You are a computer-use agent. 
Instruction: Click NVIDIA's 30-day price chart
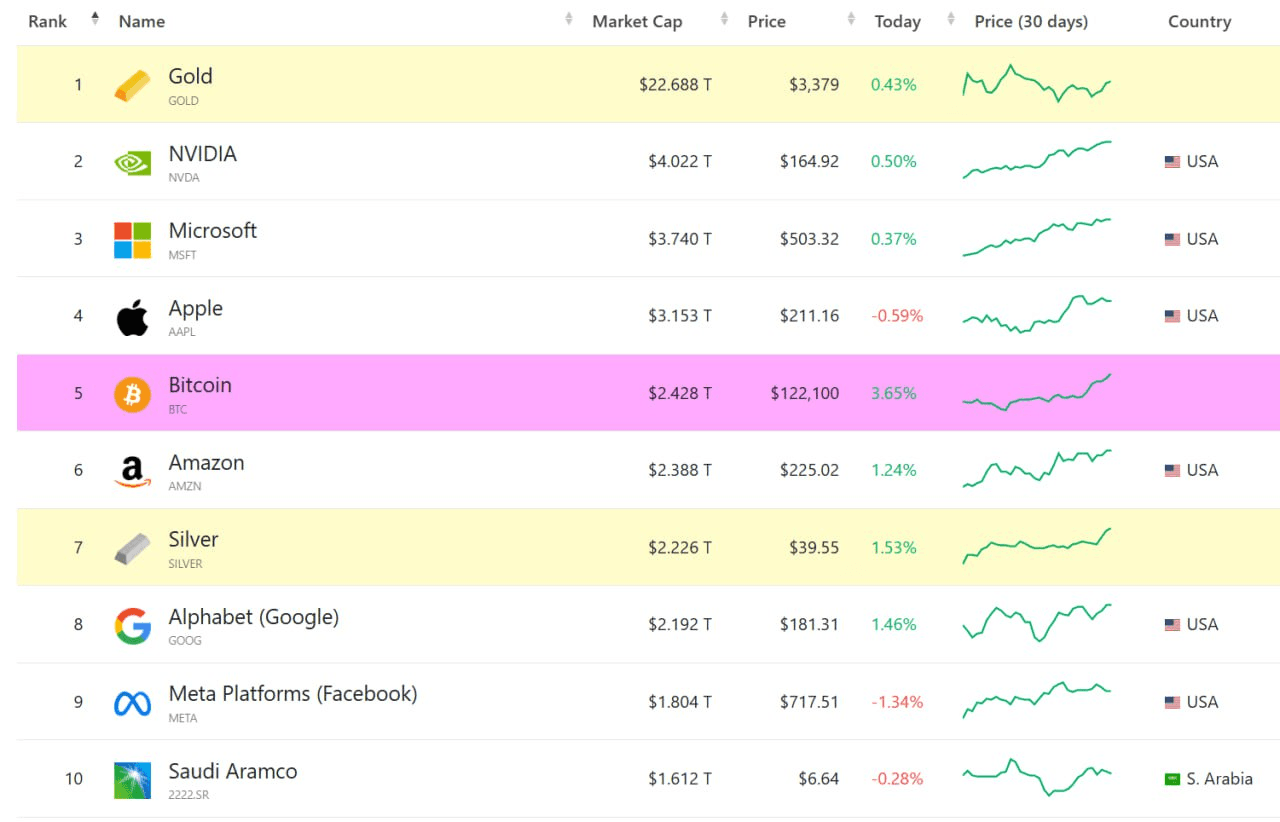(x=1037, y=160)
